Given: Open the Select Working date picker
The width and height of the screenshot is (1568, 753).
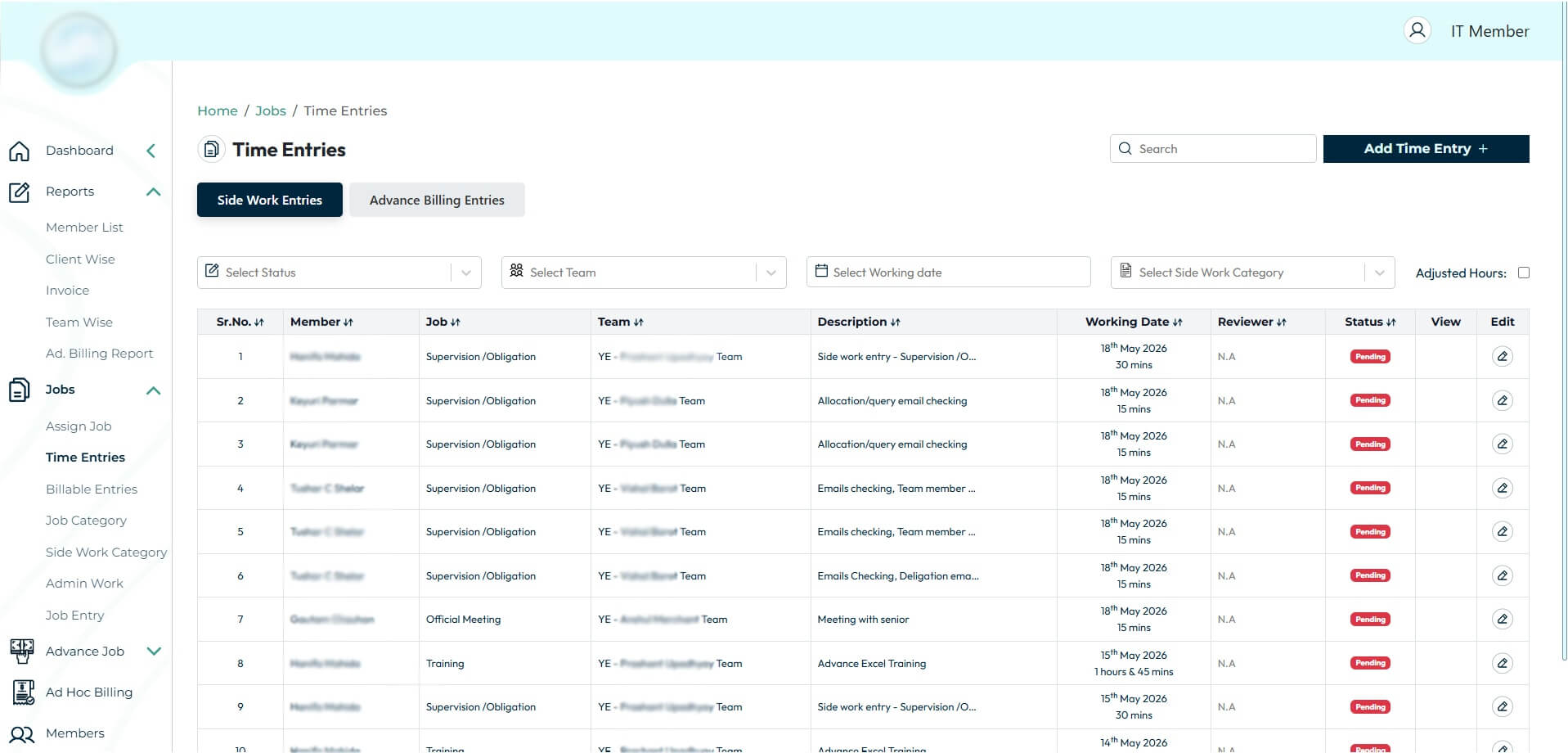Looking at the screenshot, I should pyautogui.click(x=948, y=272).
